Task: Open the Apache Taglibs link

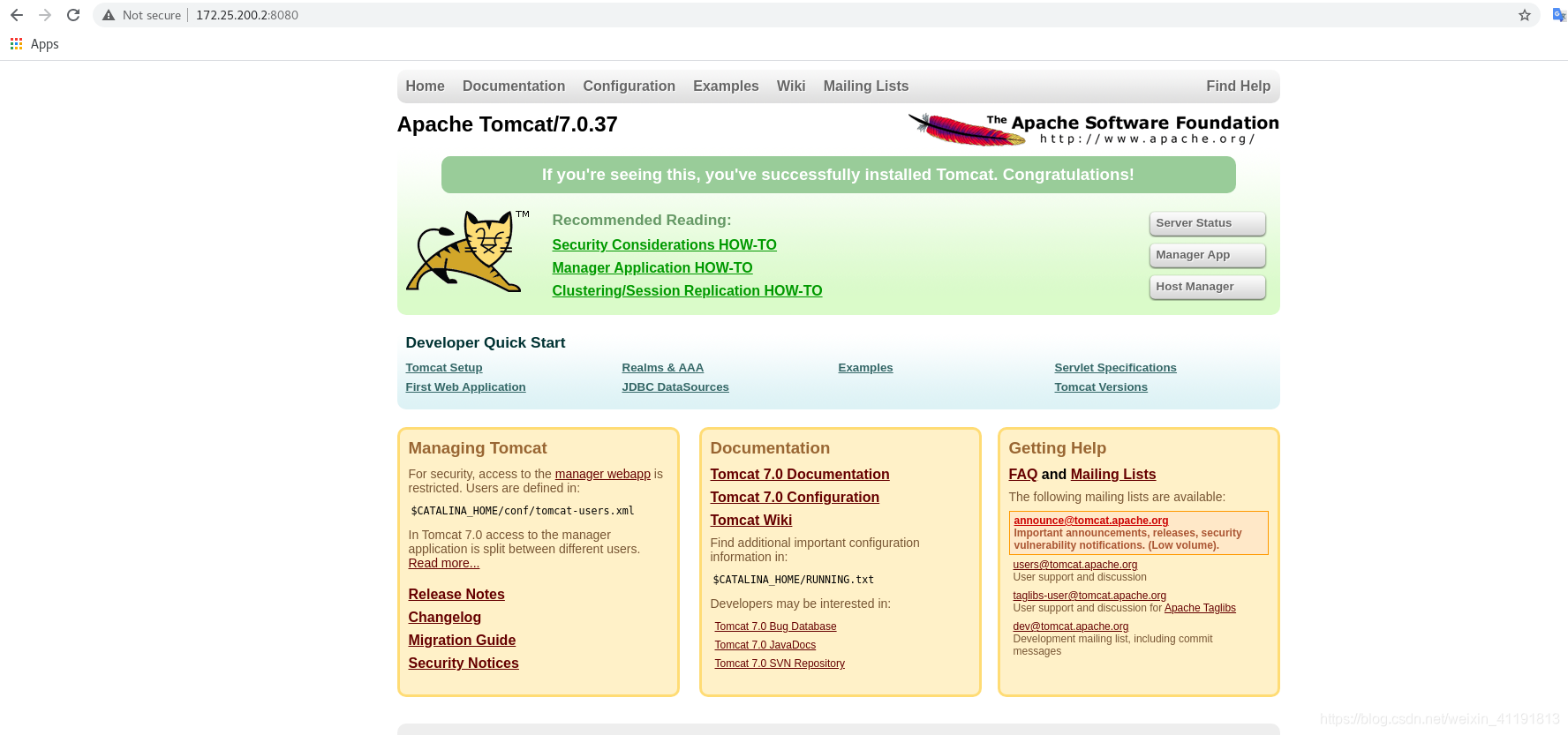Action: point(1200,608)
